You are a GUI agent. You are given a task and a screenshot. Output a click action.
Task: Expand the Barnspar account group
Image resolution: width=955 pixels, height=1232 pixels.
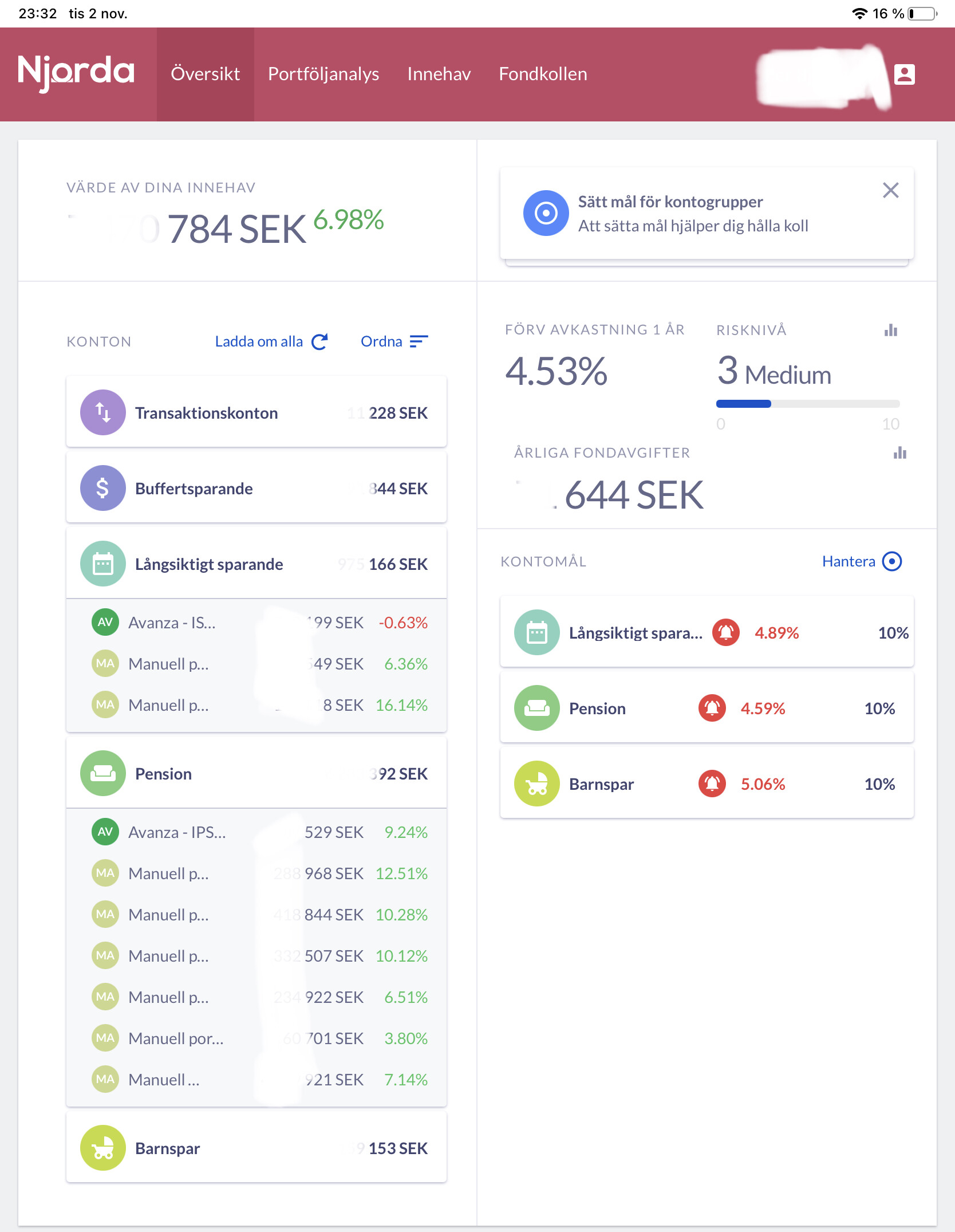[x=256, y=1148]
